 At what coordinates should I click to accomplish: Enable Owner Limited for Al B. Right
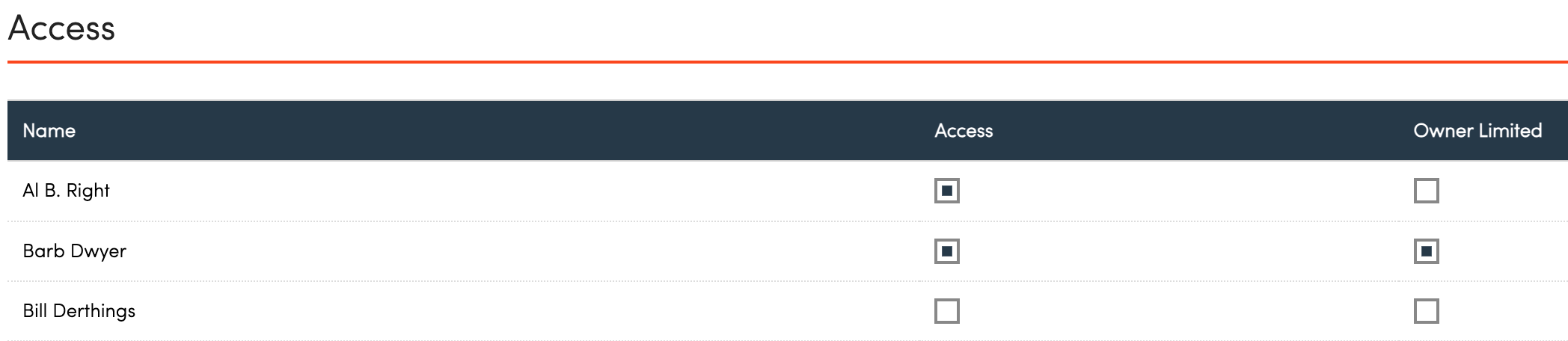(1426, 191)
